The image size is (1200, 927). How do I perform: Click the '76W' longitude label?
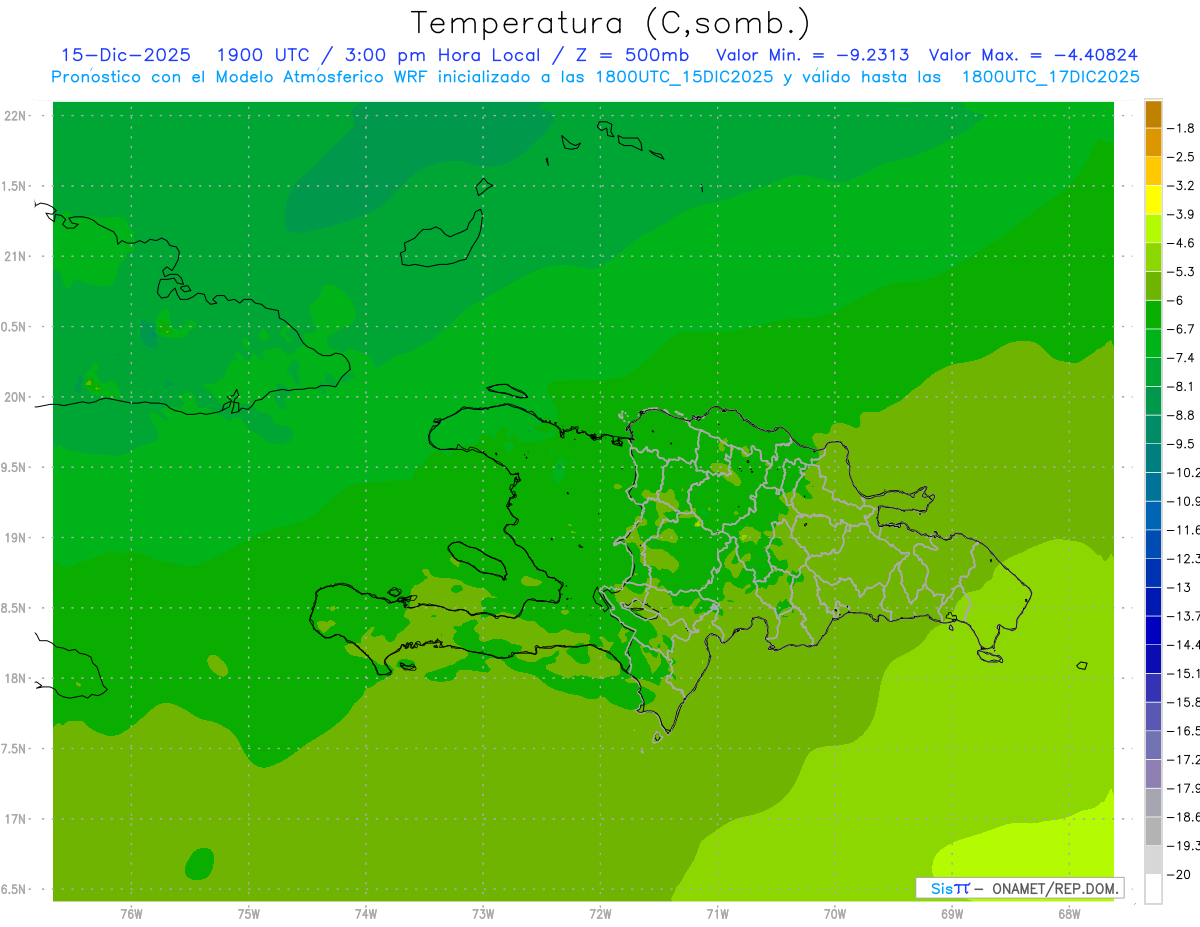click(x=131, y=913)
